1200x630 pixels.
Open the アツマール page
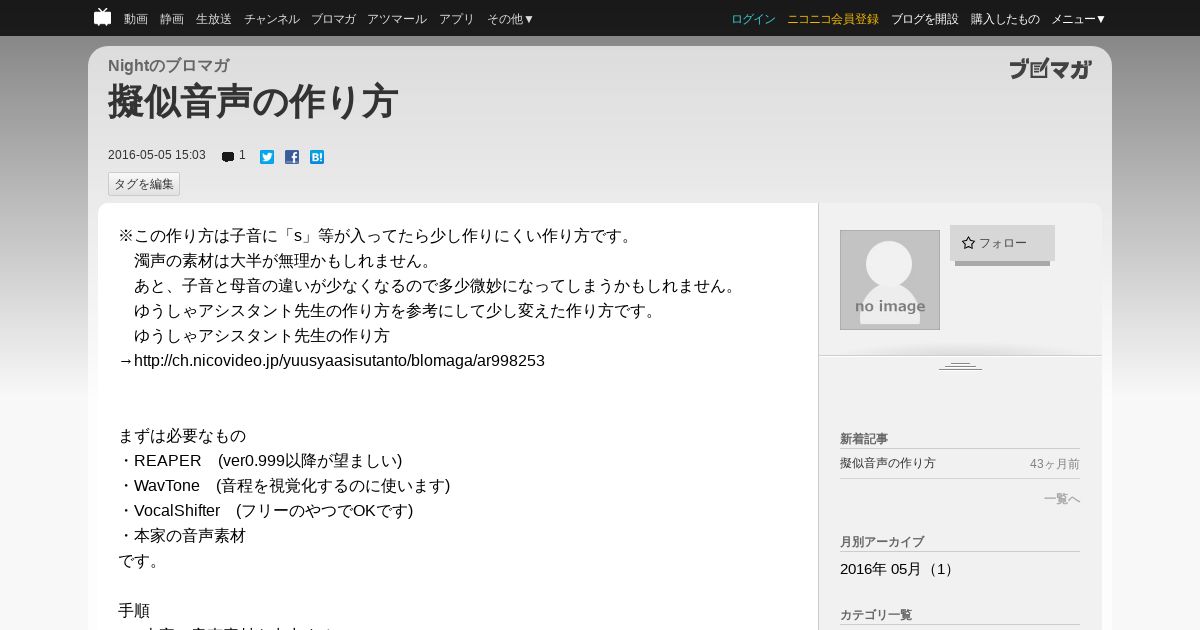(397, 19)
